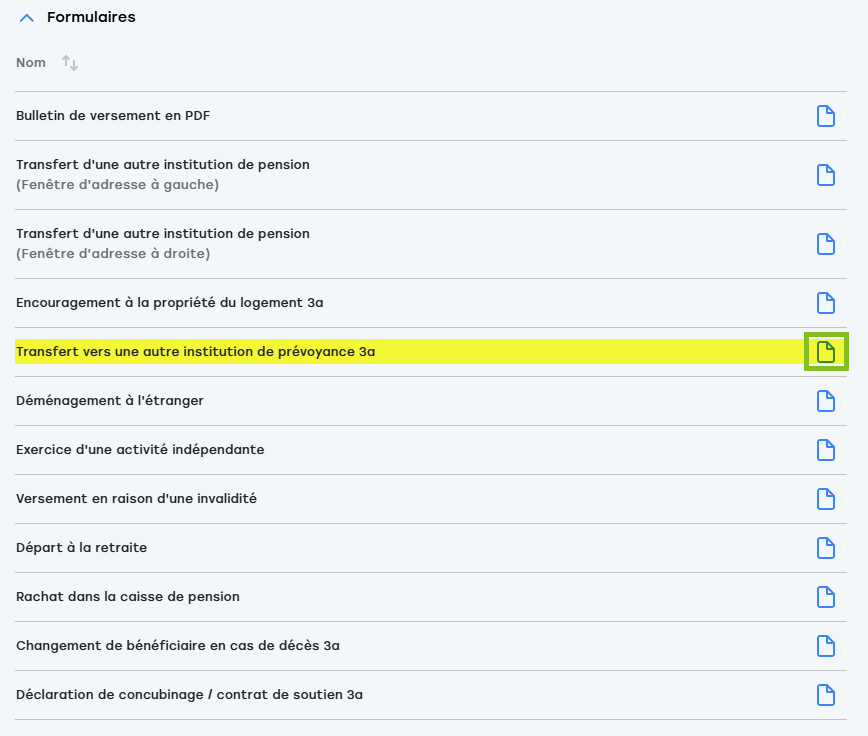Click Déclaration de concubinage / contrat de soutien 3a
Image resolution: width=868 pixels, height=736 pixels.
pyautogui.click(x=189, y=695)
